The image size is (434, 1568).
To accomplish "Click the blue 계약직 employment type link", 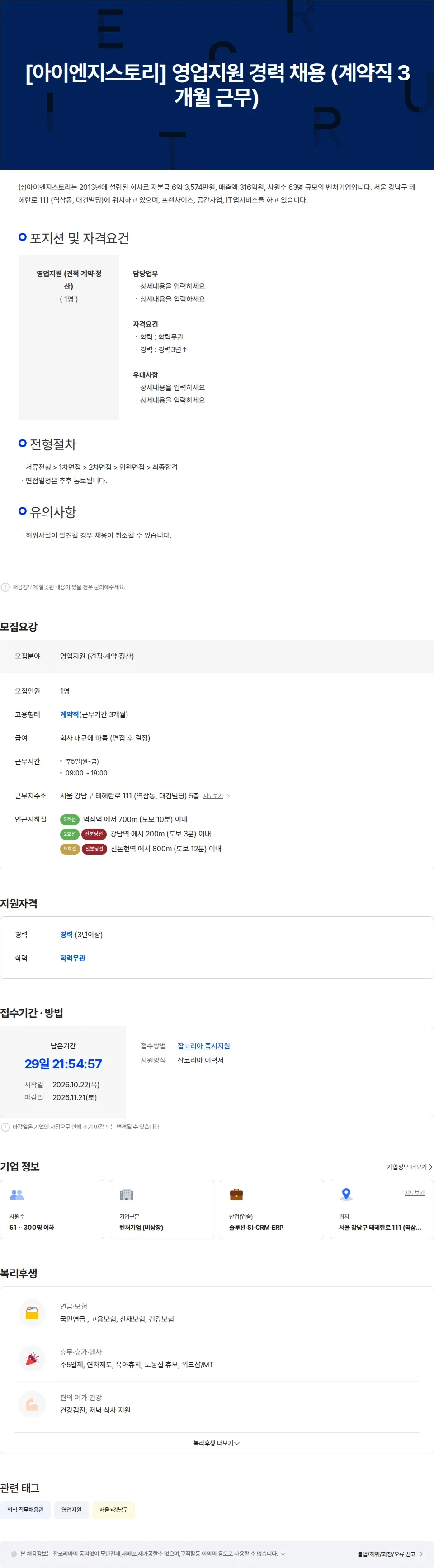I will (69, 714).
